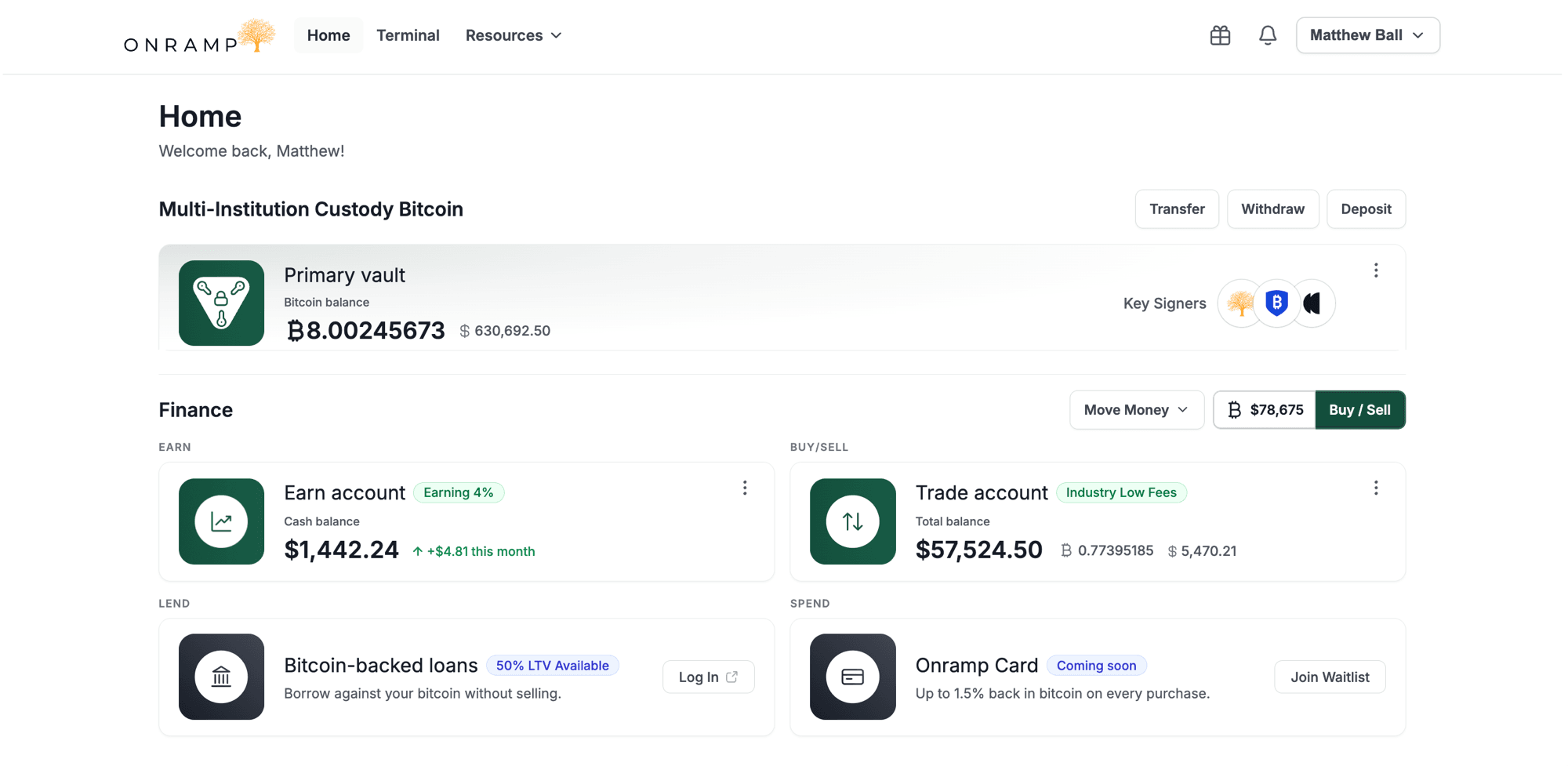
Task: Click the Bitcoin-backed loans bank icon
Action: click(221, 677)
